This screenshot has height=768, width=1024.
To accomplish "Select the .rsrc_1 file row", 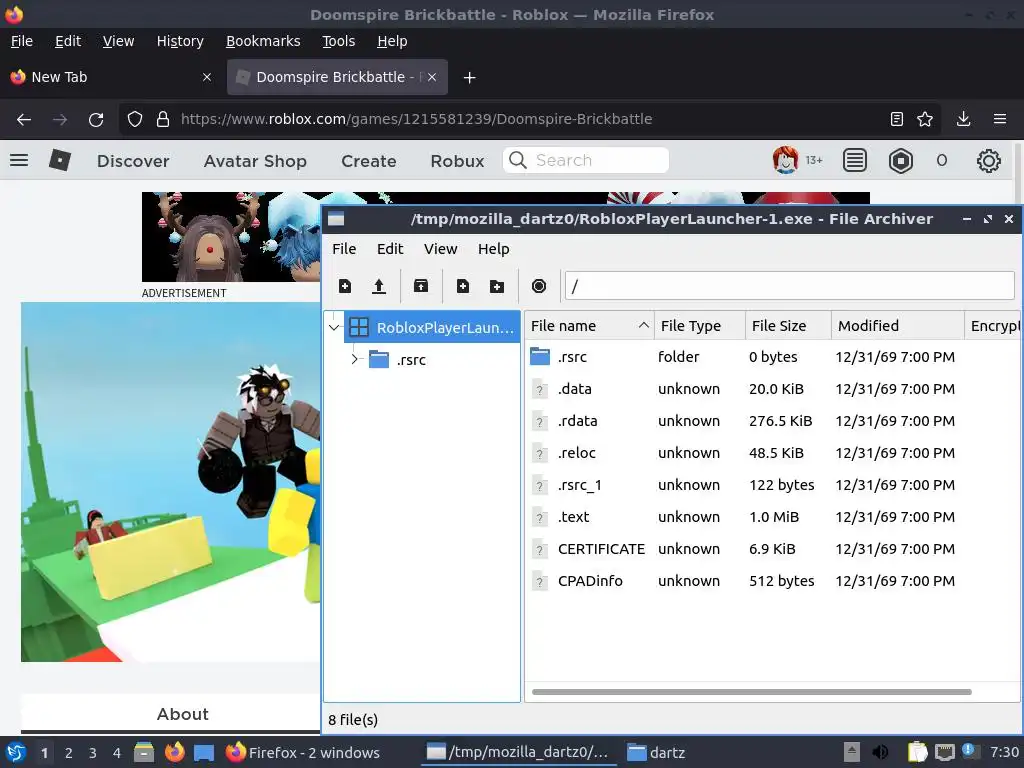I will 772,485.
